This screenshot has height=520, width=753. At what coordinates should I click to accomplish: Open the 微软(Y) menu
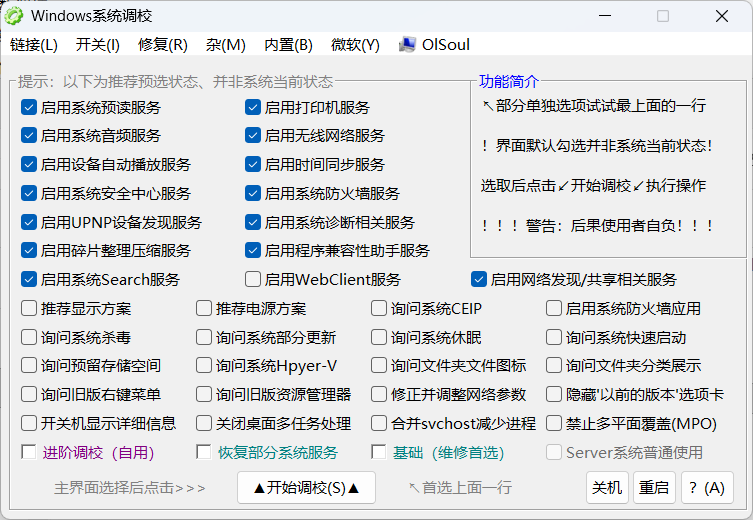click(355, 45)
